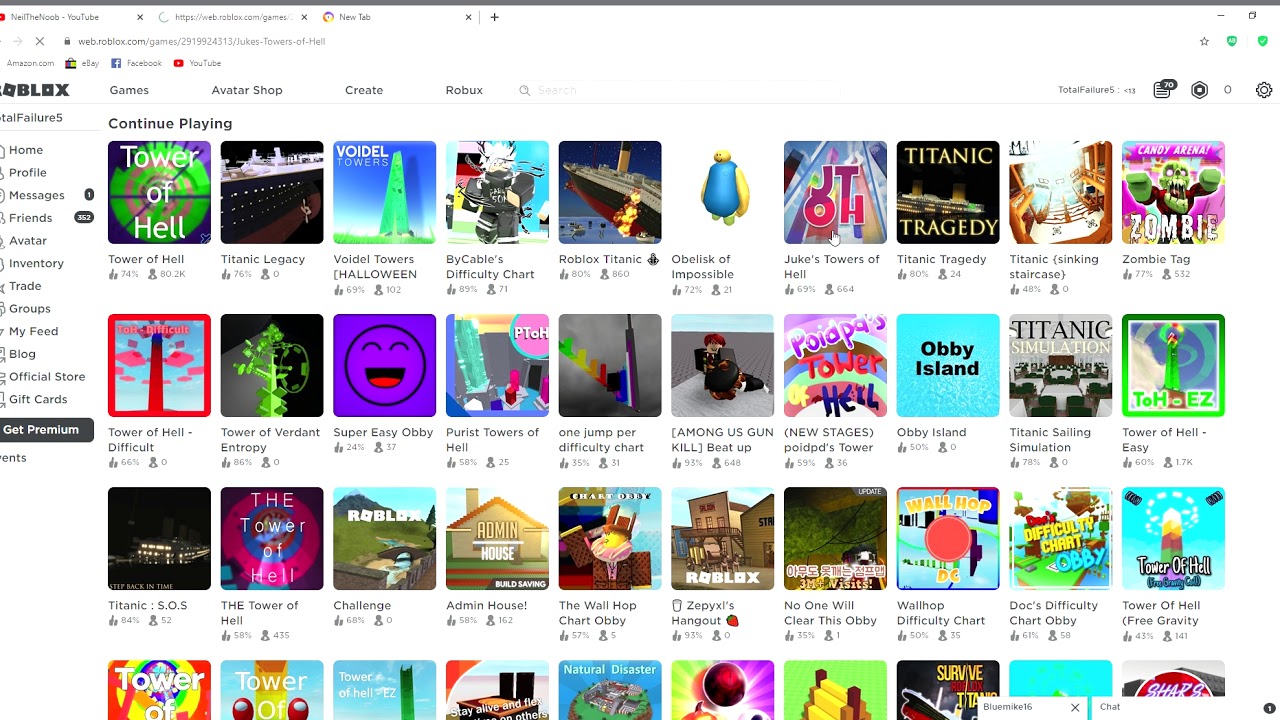Click the "Continue Playing" heading
This screenshot has height=720, width=1280.
[x=170, y=124]
